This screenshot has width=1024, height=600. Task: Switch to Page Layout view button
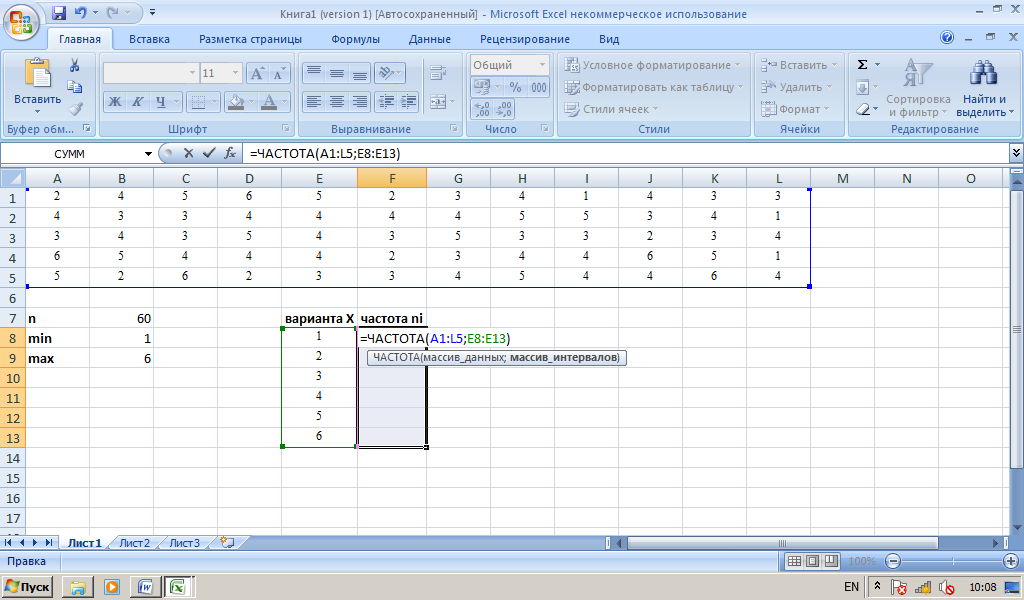point(812,561)
